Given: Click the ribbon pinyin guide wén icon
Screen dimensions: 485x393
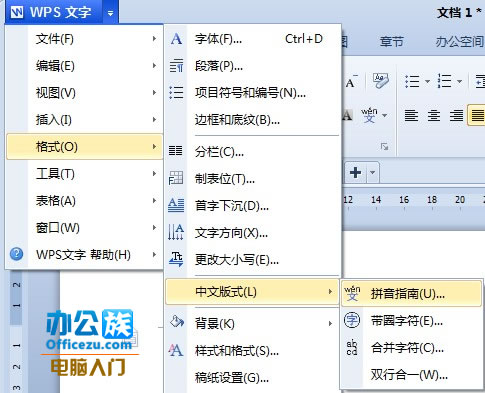Looking at the screenshot, I should (369, 115).
